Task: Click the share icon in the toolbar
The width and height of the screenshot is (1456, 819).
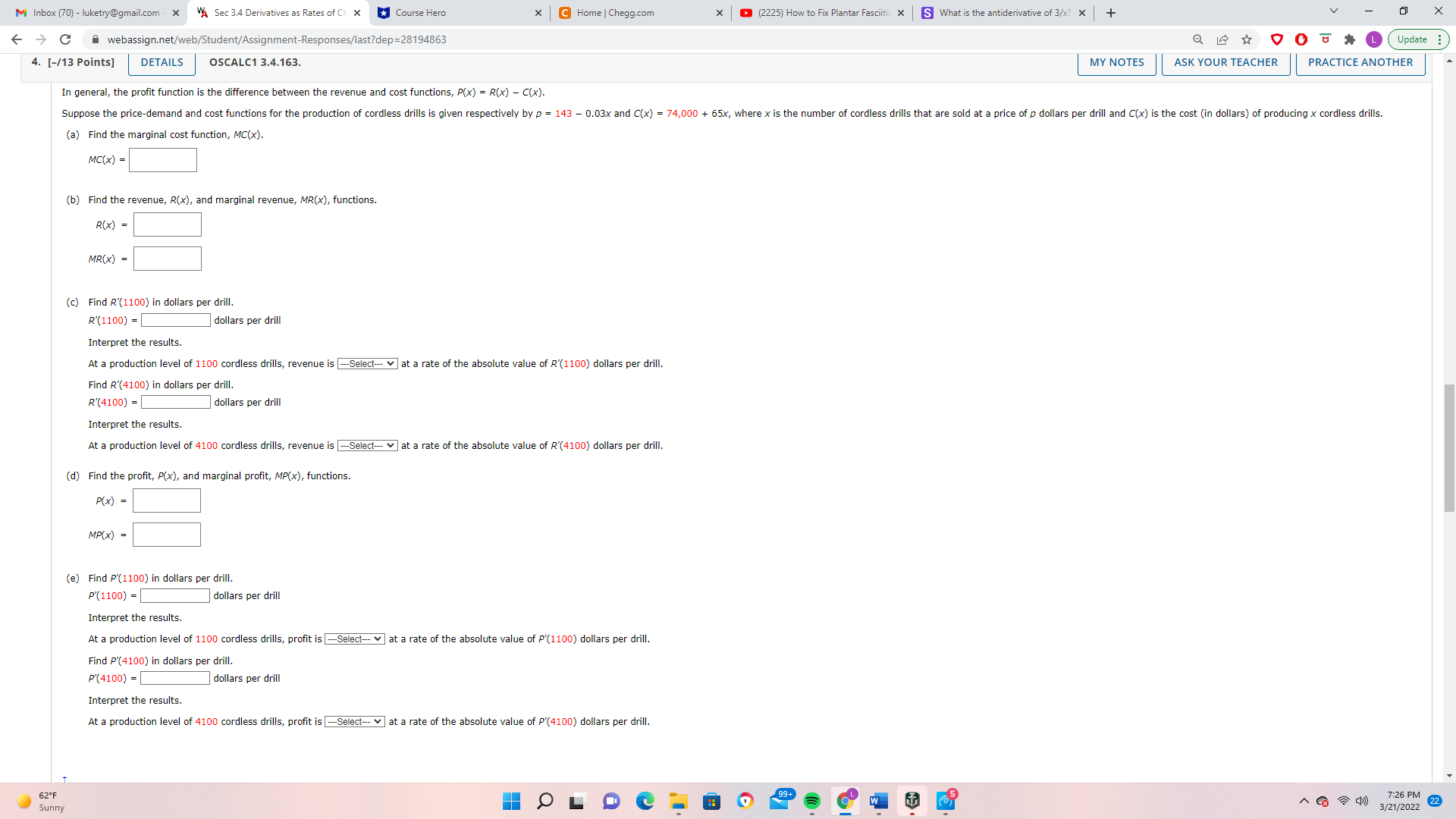Action: point(1222,39)
